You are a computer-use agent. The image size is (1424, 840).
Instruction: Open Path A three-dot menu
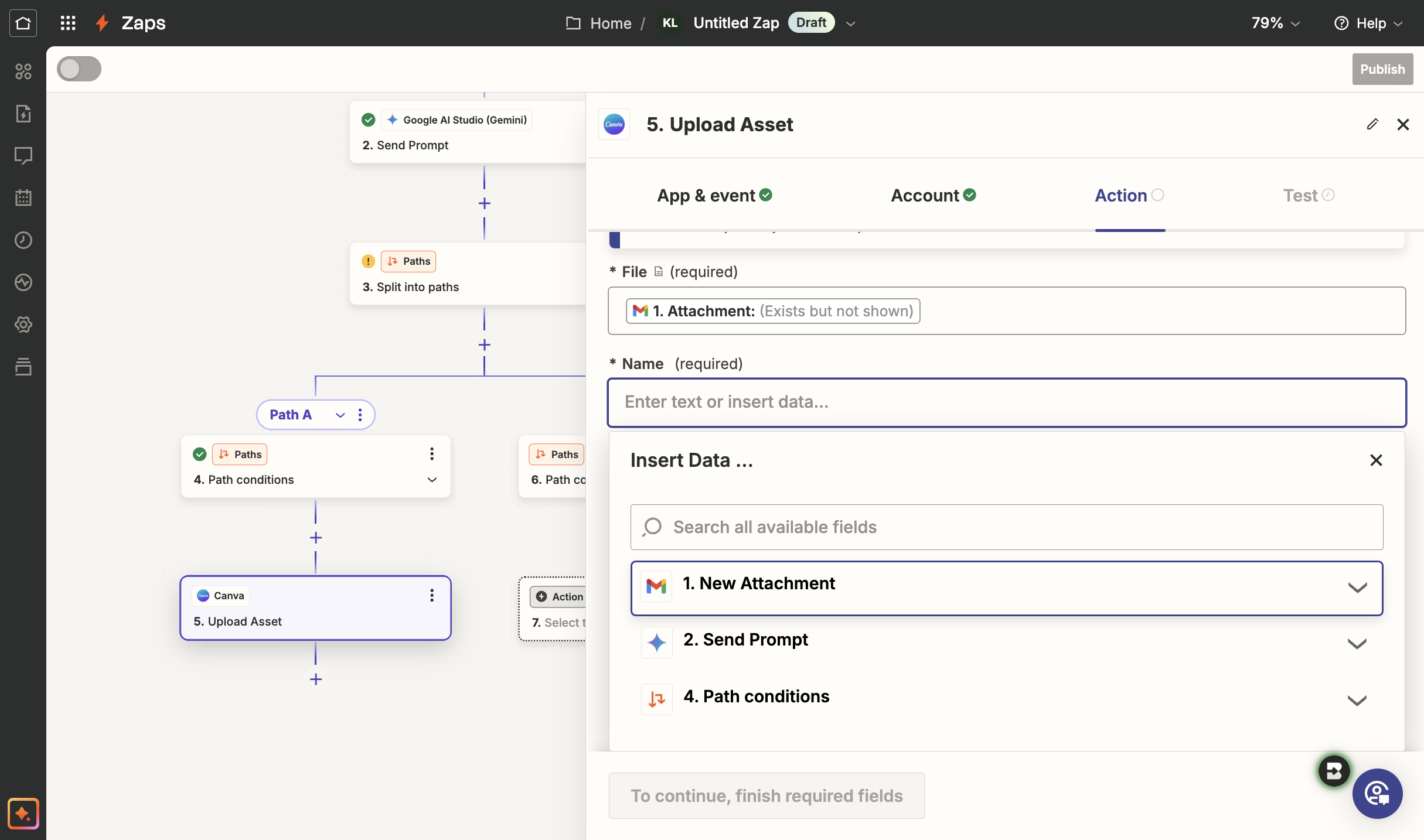360,415
